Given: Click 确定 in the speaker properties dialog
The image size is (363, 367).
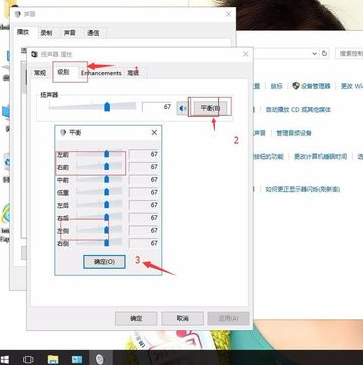Looking at the screenshot, I should (136, 319).
